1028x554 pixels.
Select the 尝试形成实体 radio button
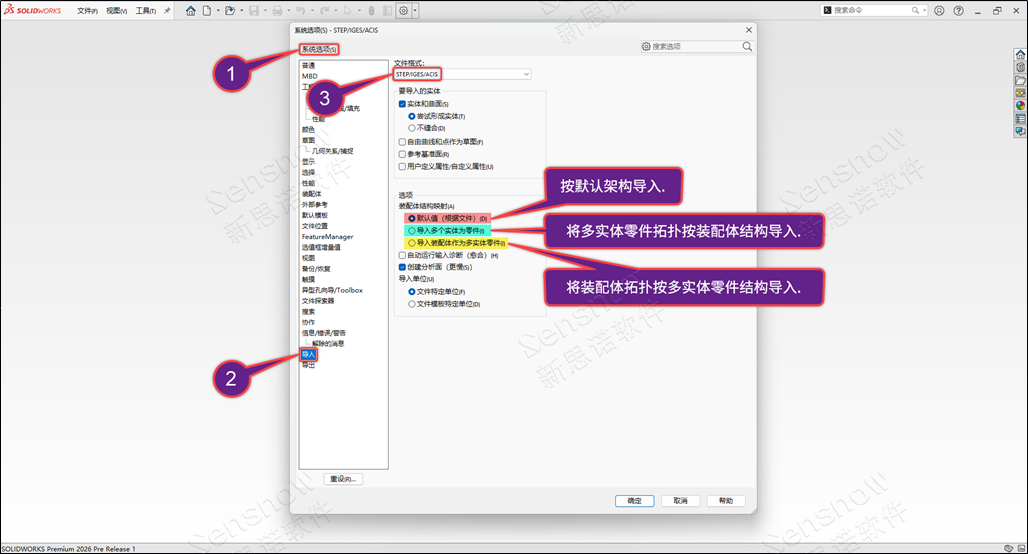(412, 116)
